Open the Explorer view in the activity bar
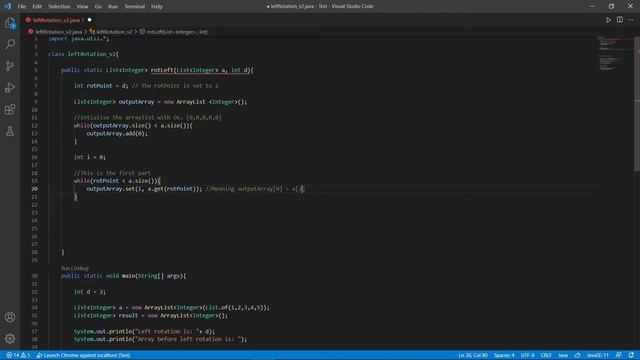This screenshot has width=640, height=360. pyautogui.click(x=10, y=23)
